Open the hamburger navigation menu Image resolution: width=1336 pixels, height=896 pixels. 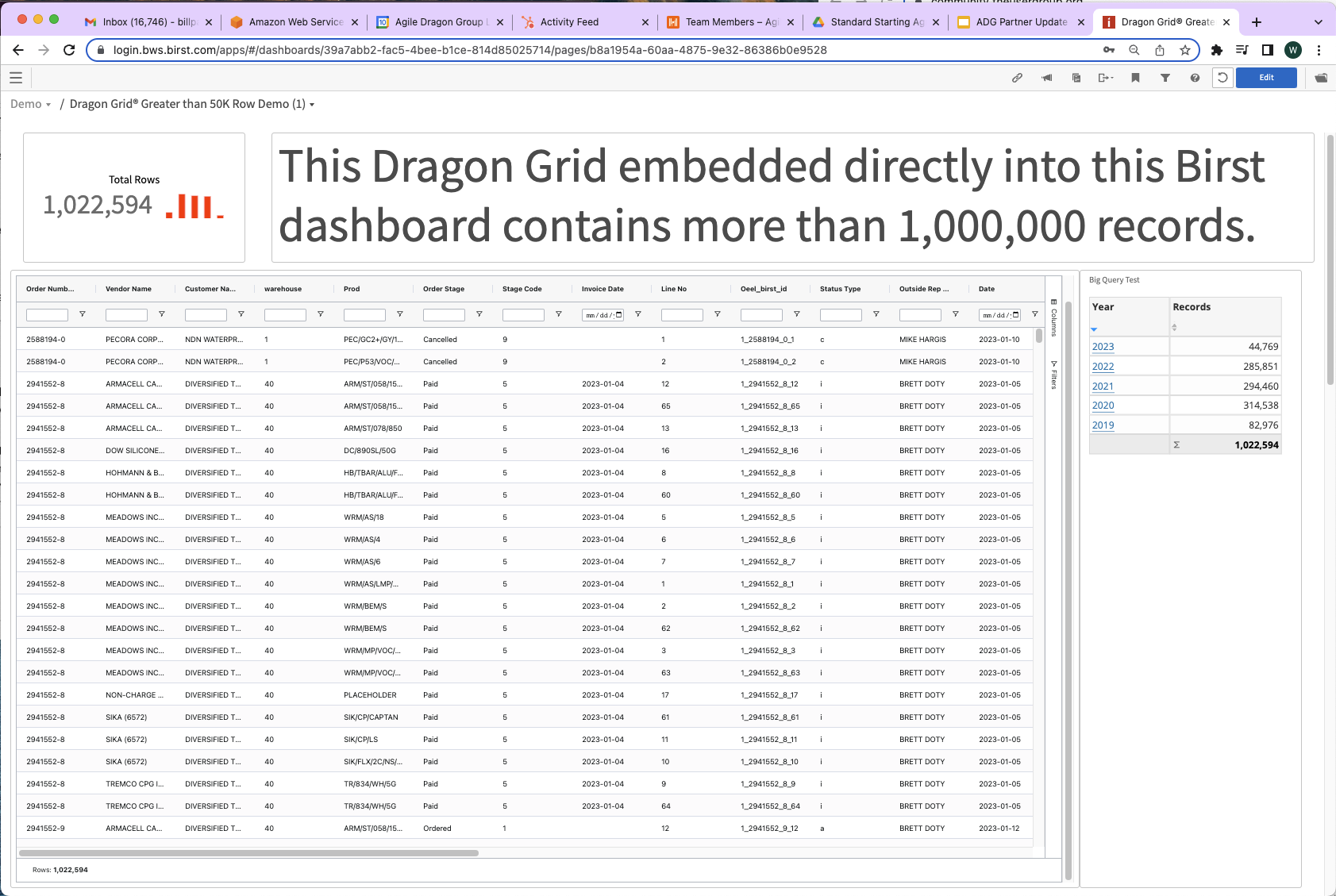click(16, 78)
